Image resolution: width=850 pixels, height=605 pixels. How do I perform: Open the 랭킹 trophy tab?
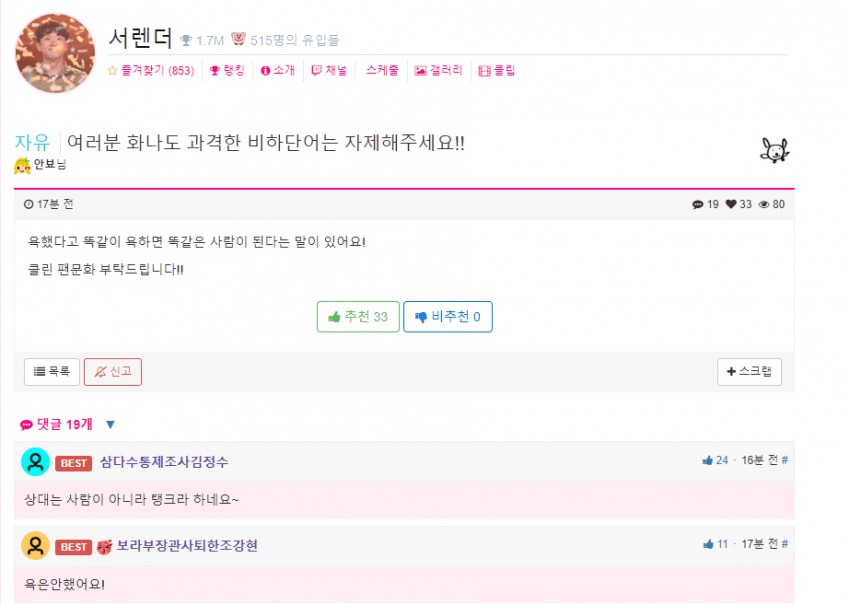(x=227, y=70)
